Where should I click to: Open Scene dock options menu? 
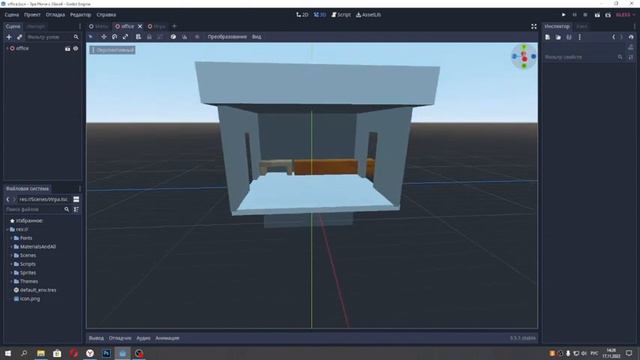point(80,27)
